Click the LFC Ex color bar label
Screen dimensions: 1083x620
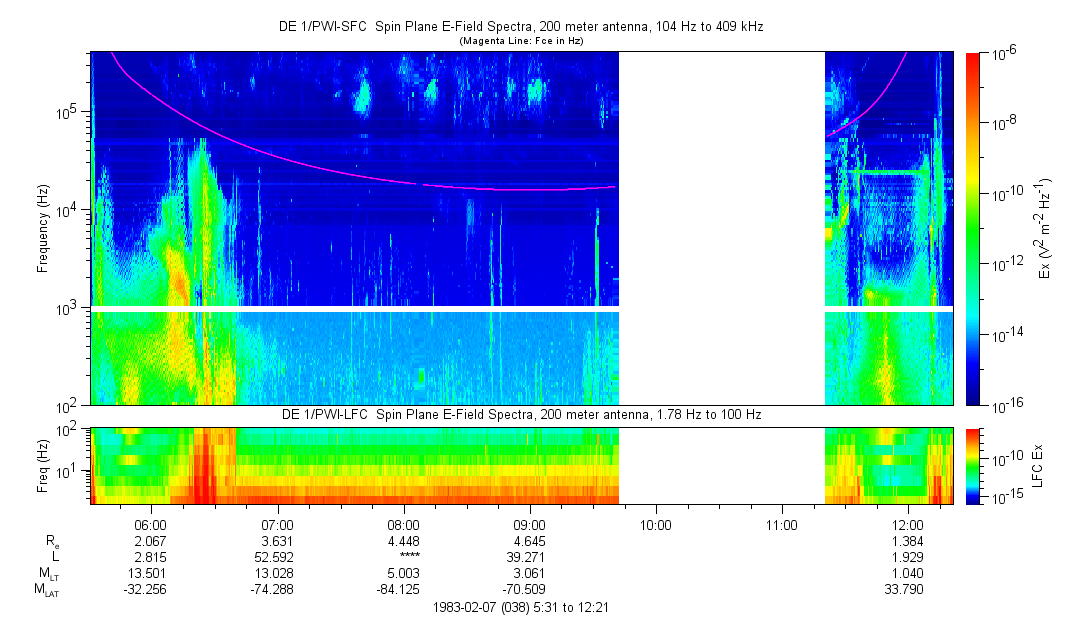point(1038,465)
